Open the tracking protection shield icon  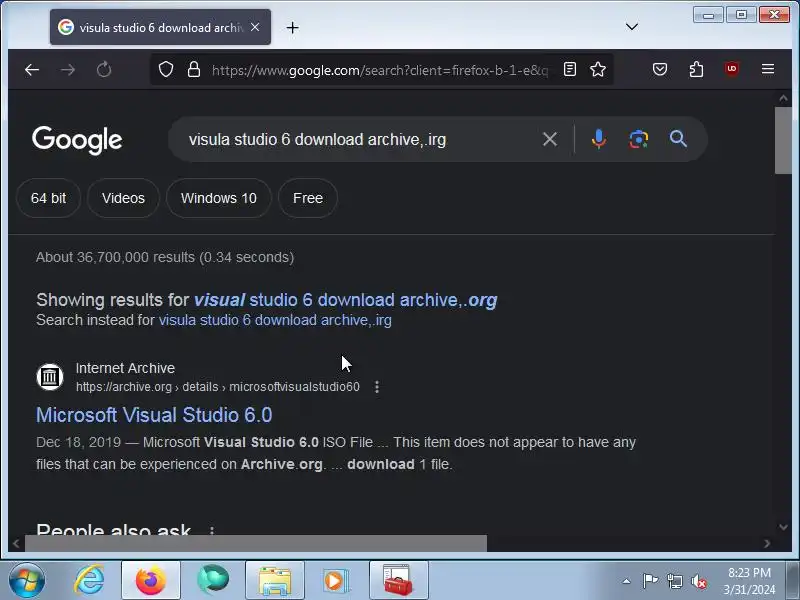click(x=166, y=69)
